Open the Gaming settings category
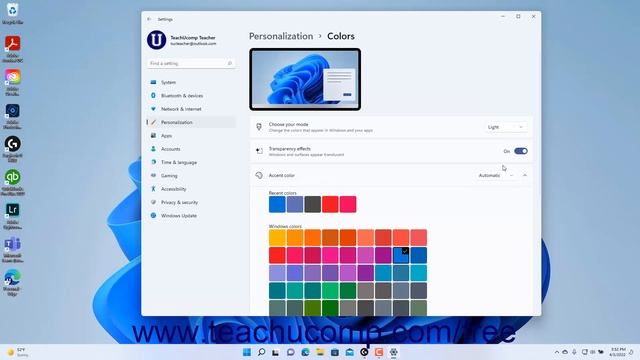 click(191, 176)
